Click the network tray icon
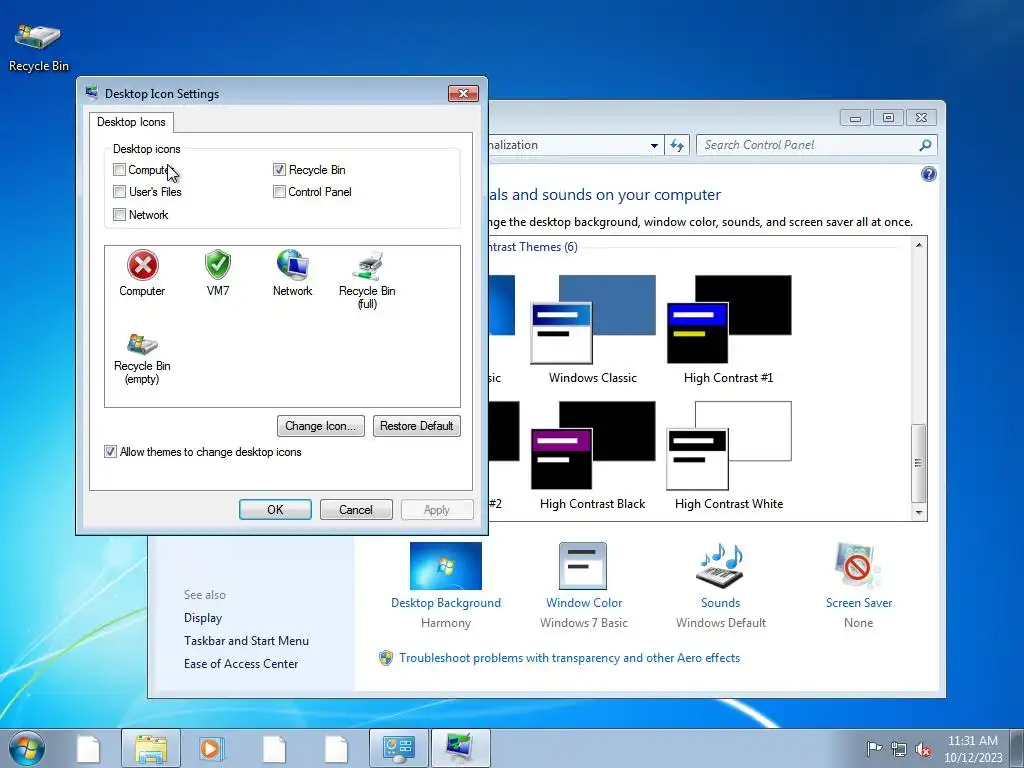Viewport: 1024px width, 768px height. pos(899,749)
